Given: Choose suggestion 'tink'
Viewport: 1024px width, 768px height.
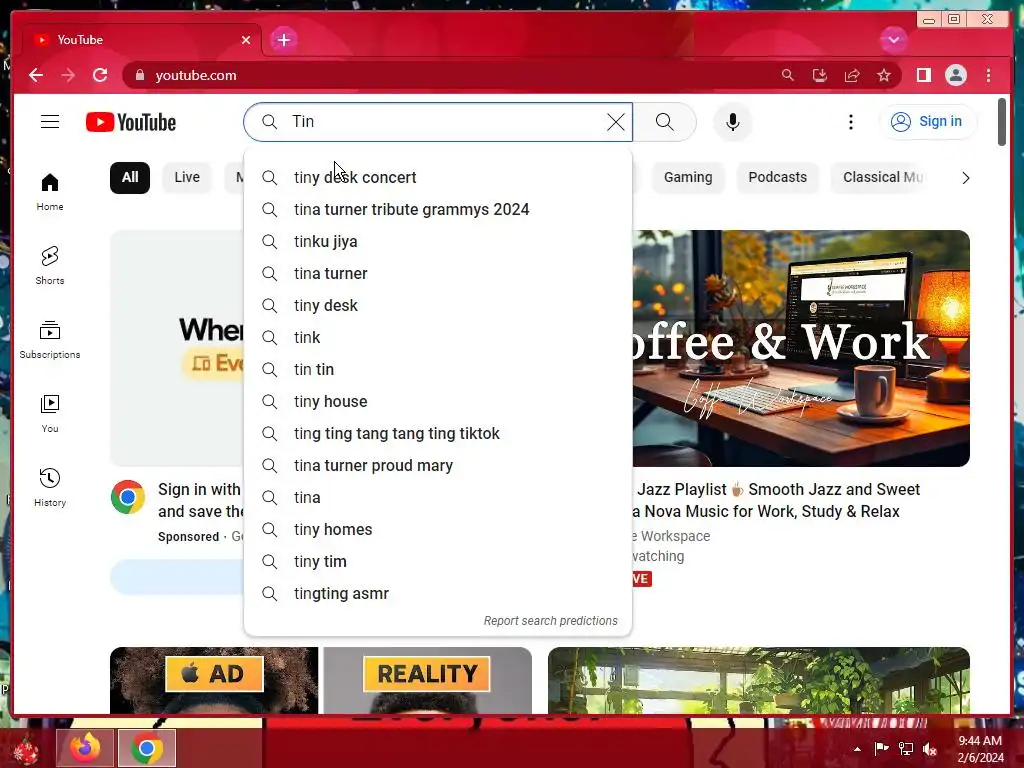Looking at the screenshot, I should point(438,337).
